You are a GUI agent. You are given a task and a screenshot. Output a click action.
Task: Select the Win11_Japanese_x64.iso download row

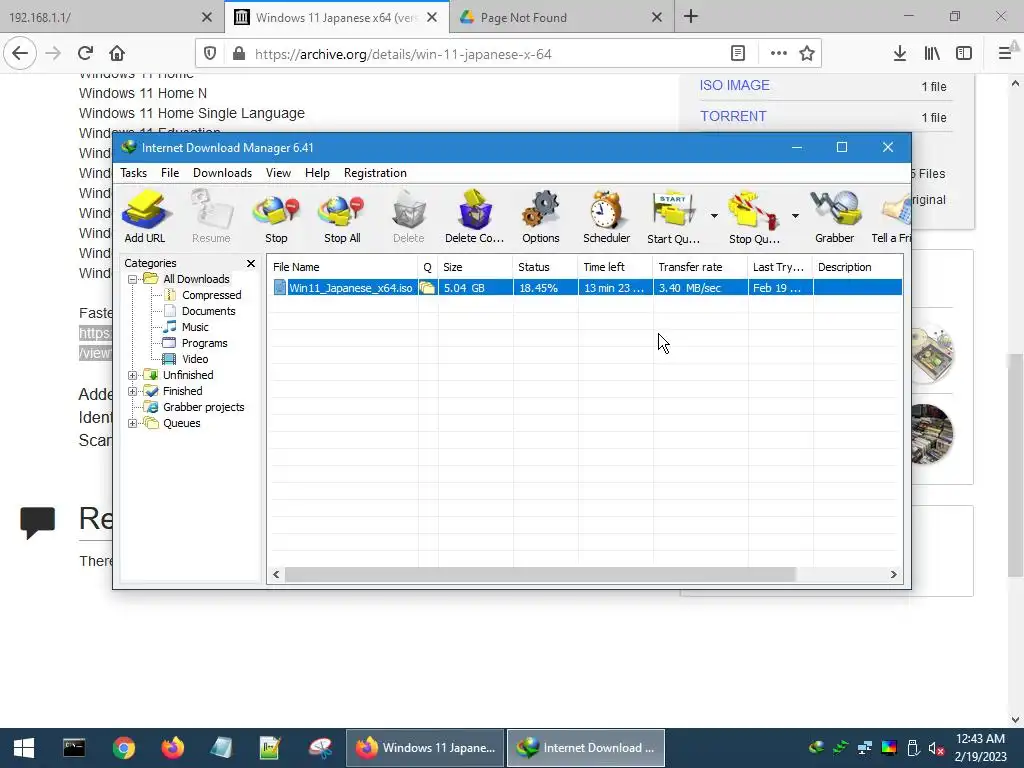586,287
